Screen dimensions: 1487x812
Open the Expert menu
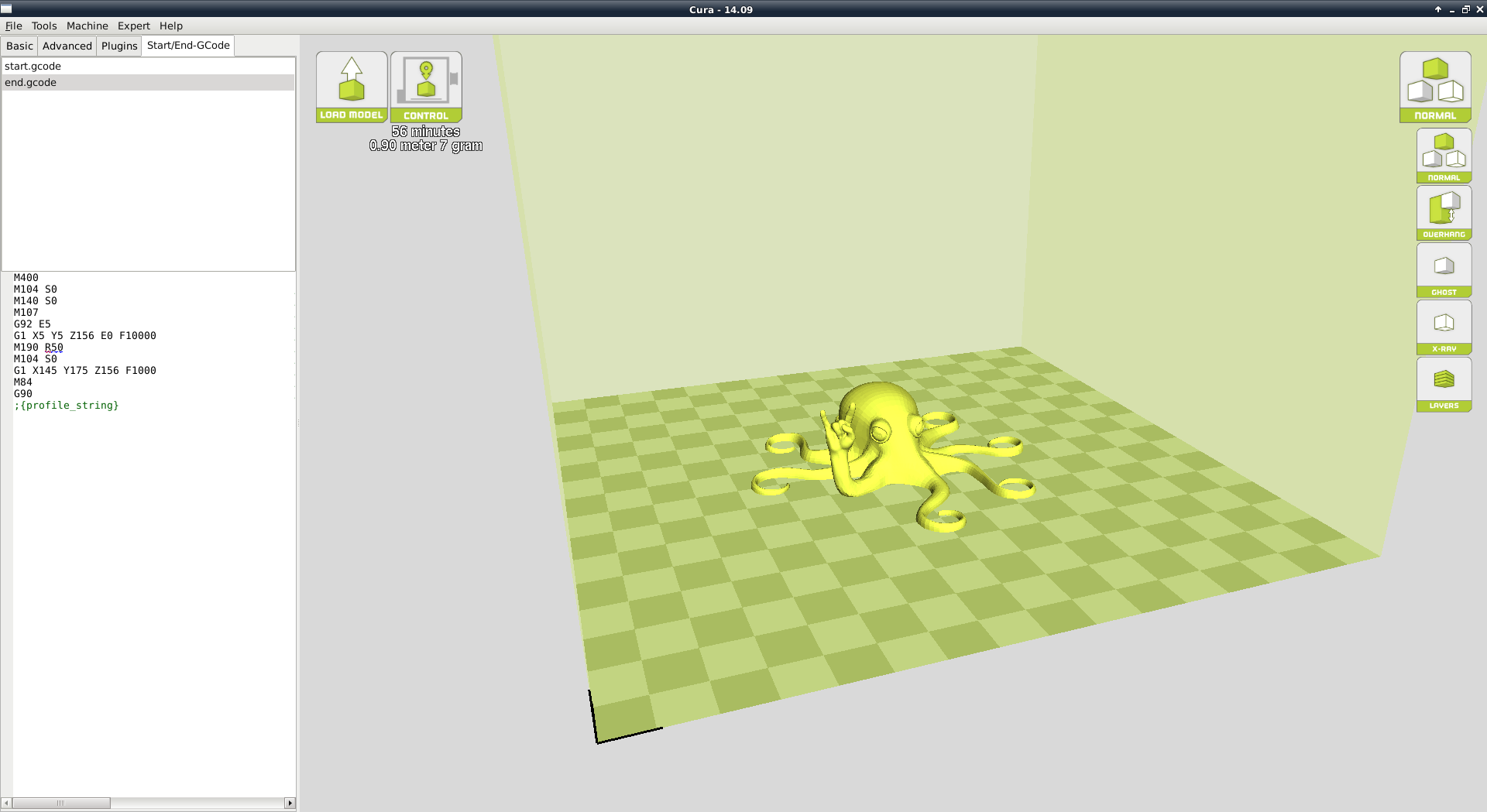pyautogui.click(x=134, y=26)
